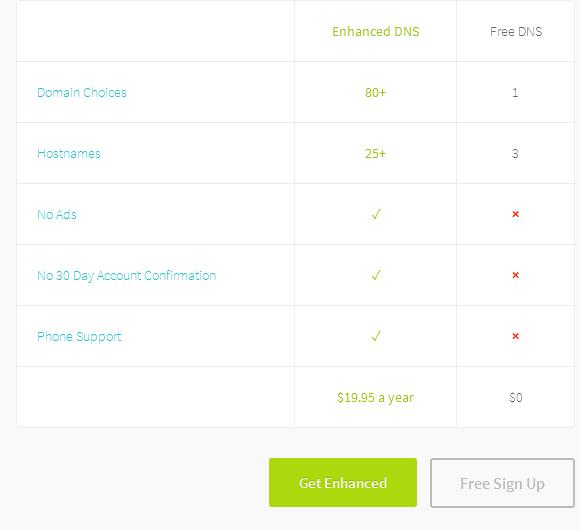Select the Free DNS column header

[x=516, y=31]
